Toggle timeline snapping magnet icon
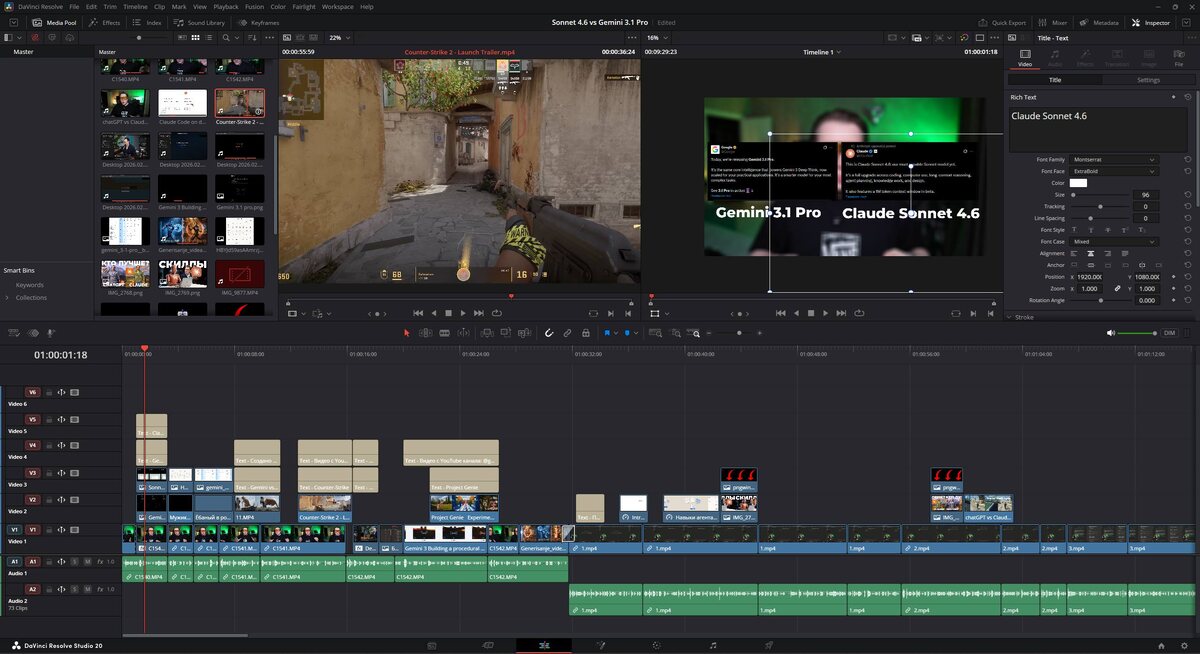Viewport: 1200px width, 654px height. coord(549,333)
